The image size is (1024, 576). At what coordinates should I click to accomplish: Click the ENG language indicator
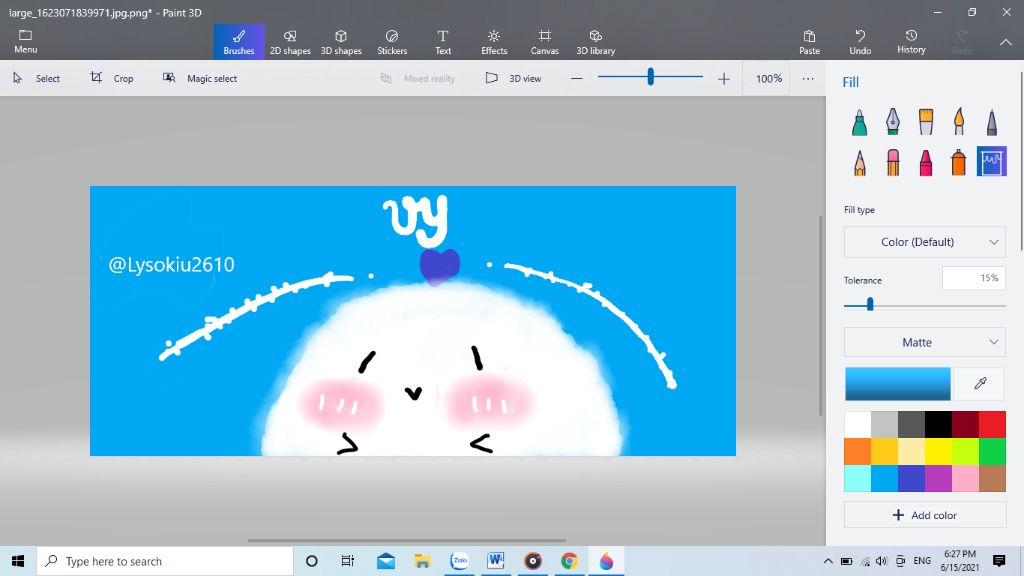(x=922, y=561)
